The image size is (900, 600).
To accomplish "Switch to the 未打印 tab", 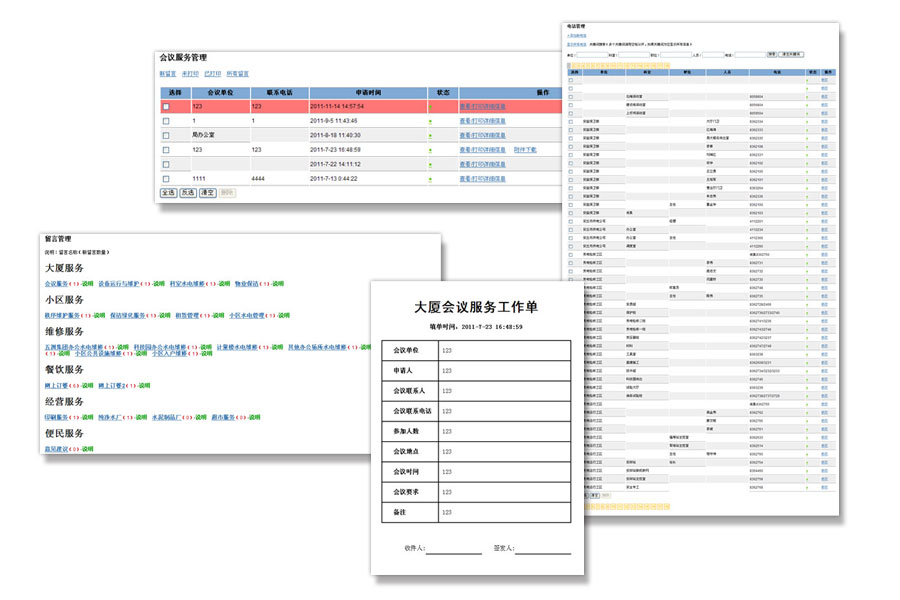I will click(190, 73).
